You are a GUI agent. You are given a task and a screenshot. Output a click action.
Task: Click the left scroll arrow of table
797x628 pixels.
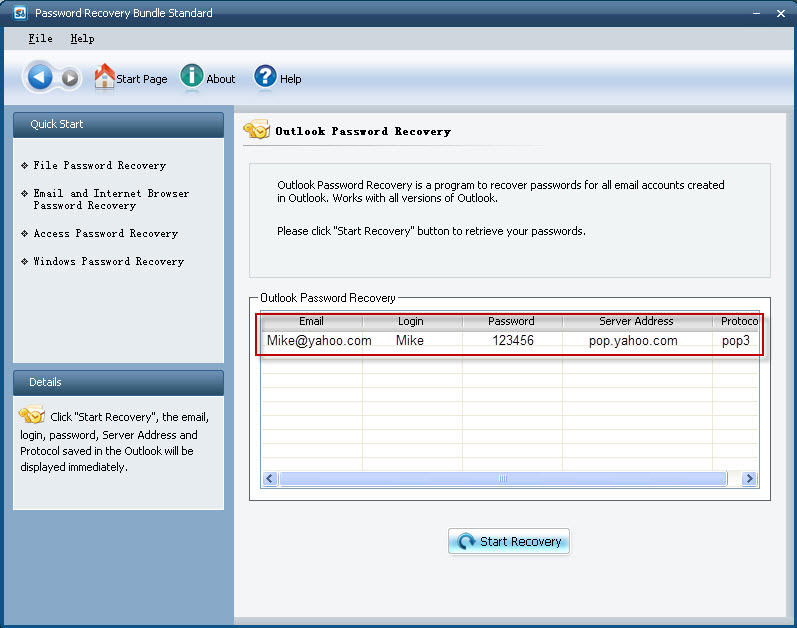270,479
